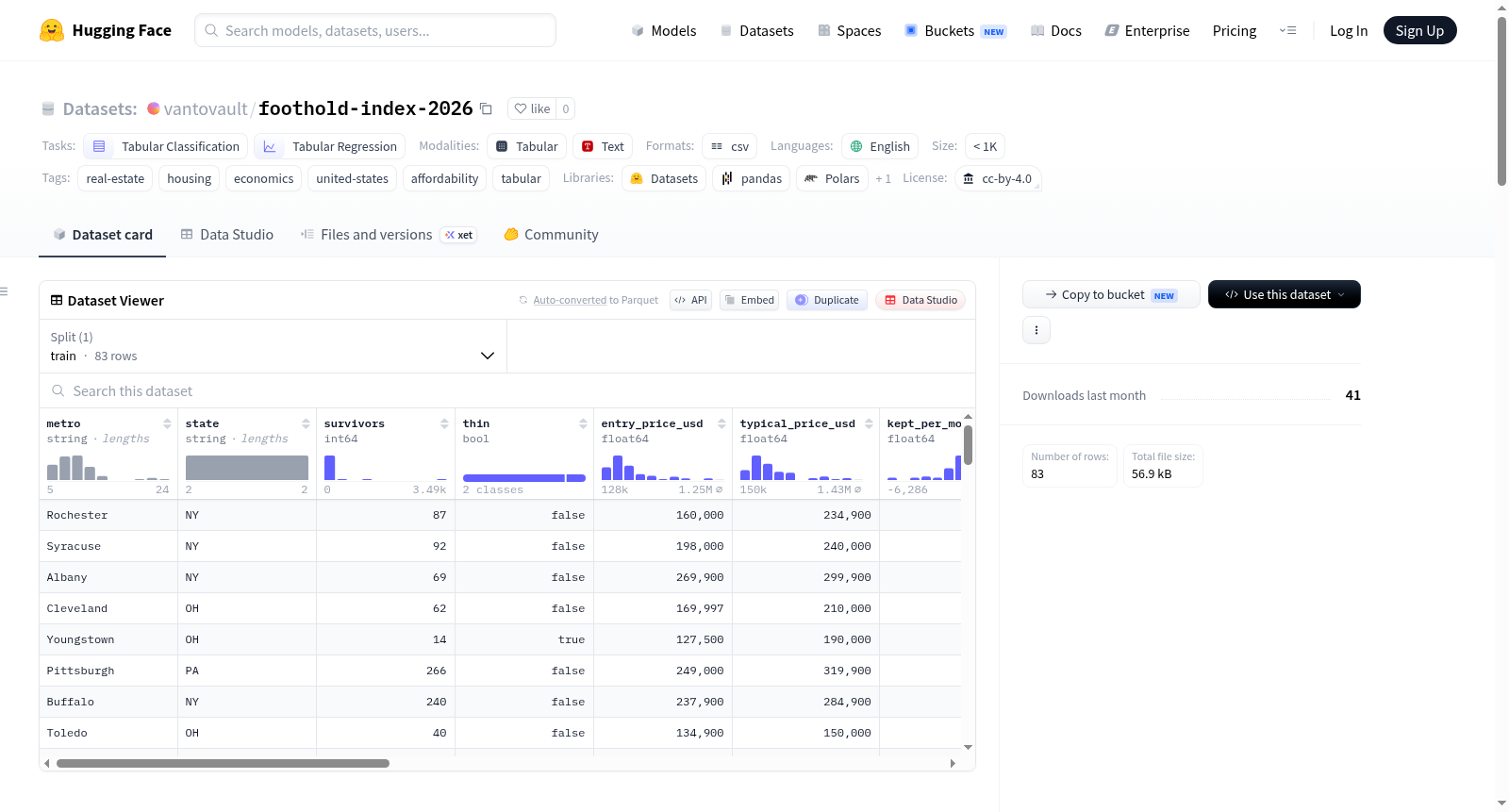Open the Enterprise link
Screen dimensions: 1509x812
point(1147,30)
